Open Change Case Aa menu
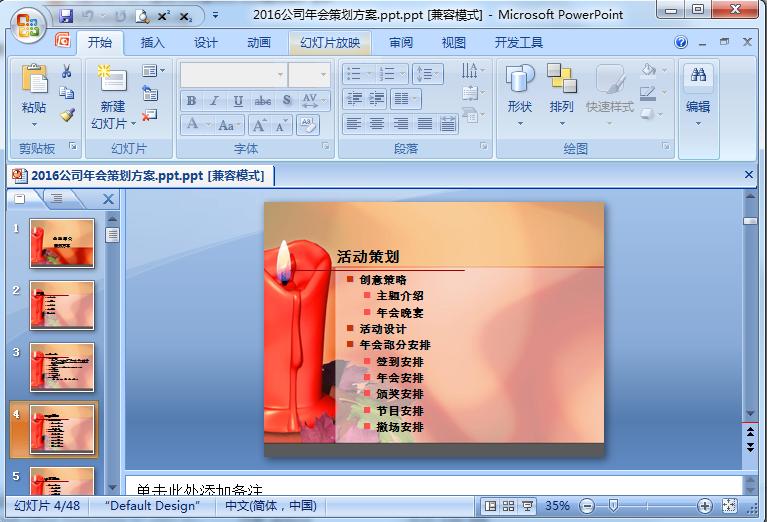This screenshot has width=767, height=522. tap(229, 124)
